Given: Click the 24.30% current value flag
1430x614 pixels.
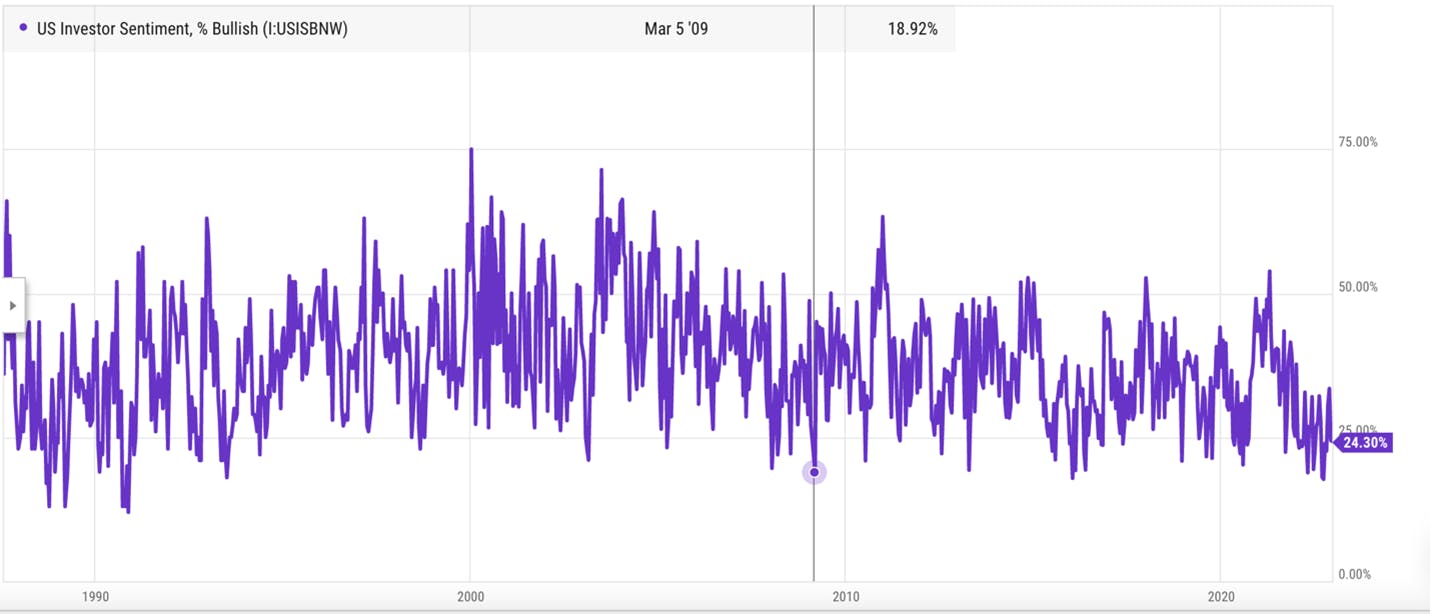Looking at the screenshot, I should (1364, 443).
